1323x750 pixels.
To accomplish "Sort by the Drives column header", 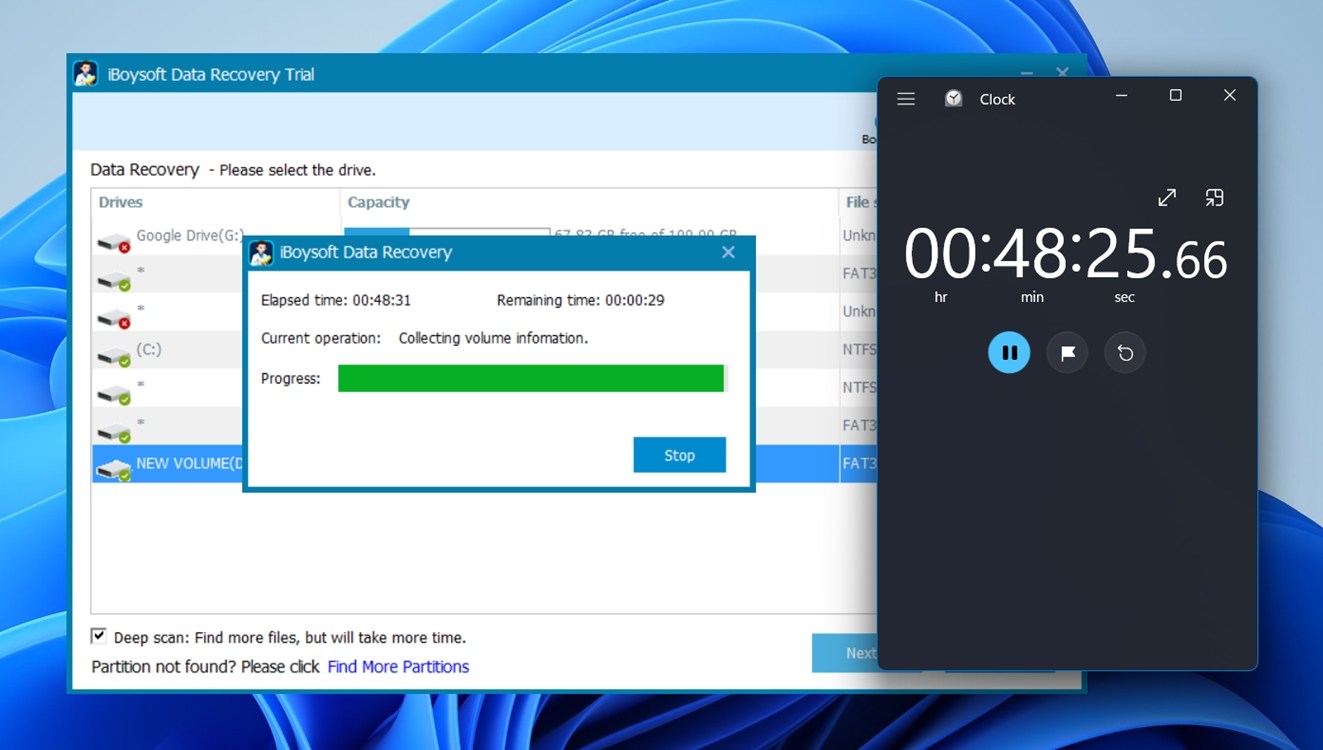I will (x=215, y=202).
